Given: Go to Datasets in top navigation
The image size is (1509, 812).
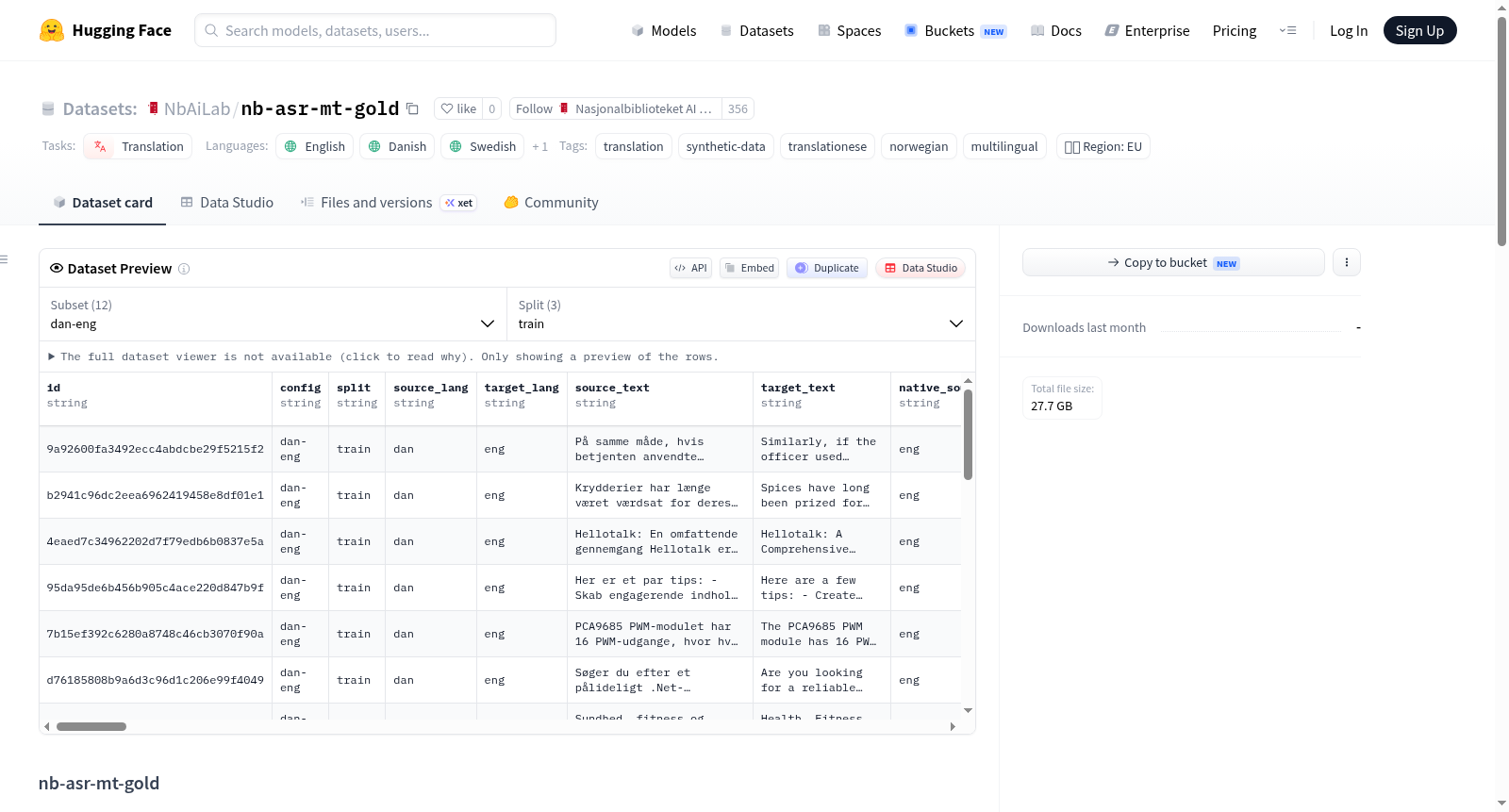Looking at the screenshot, I should [757, 30].
